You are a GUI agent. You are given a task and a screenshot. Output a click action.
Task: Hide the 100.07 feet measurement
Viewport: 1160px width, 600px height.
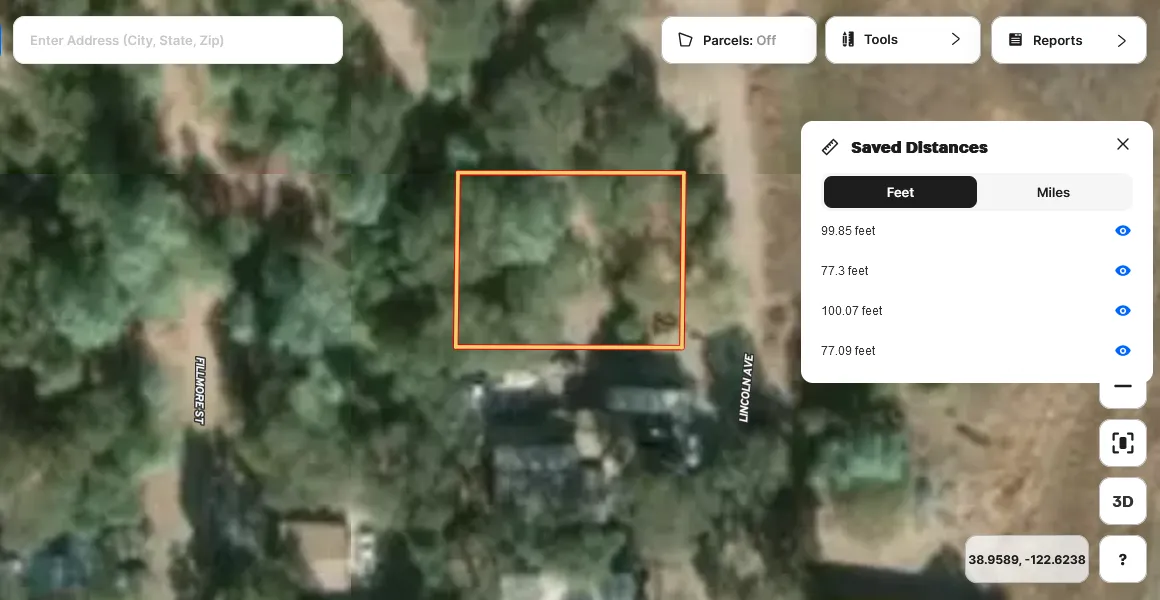pyautogui.click(x=1122, y=311)
